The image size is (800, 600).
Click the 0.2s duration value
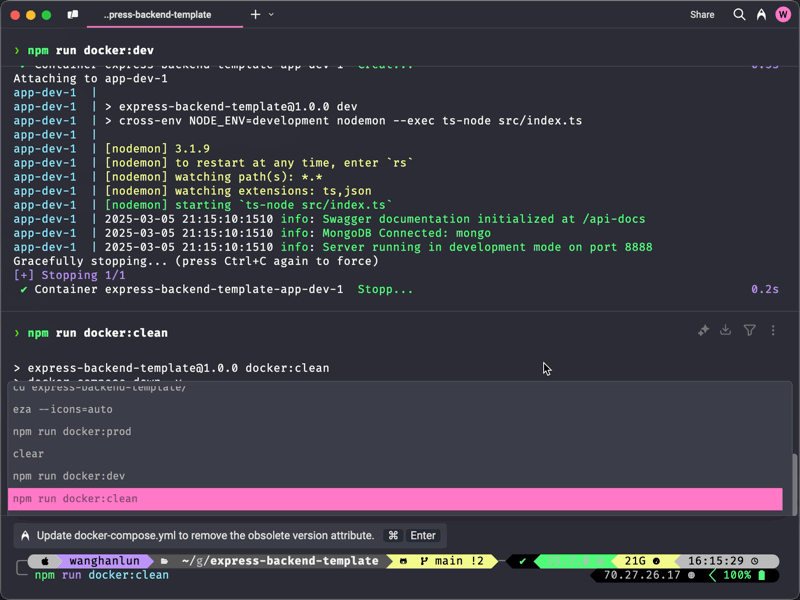(x=765, y=289)
